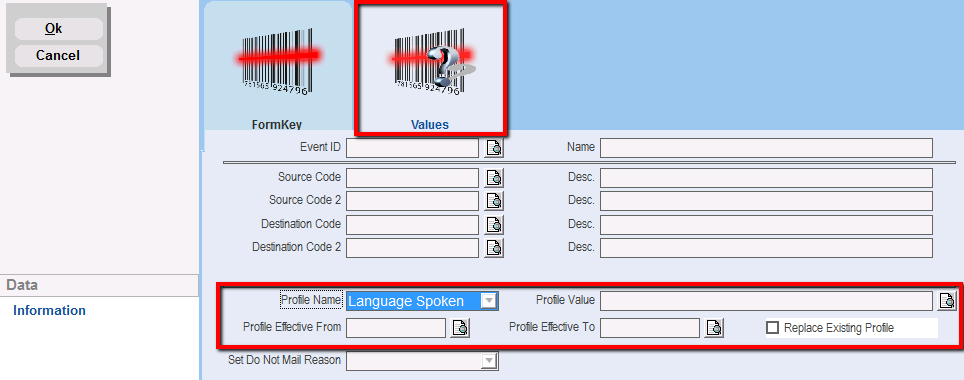Focus the Profile Effective To field
The width and height of the screenshot is (964, 380).
[650, 328]
